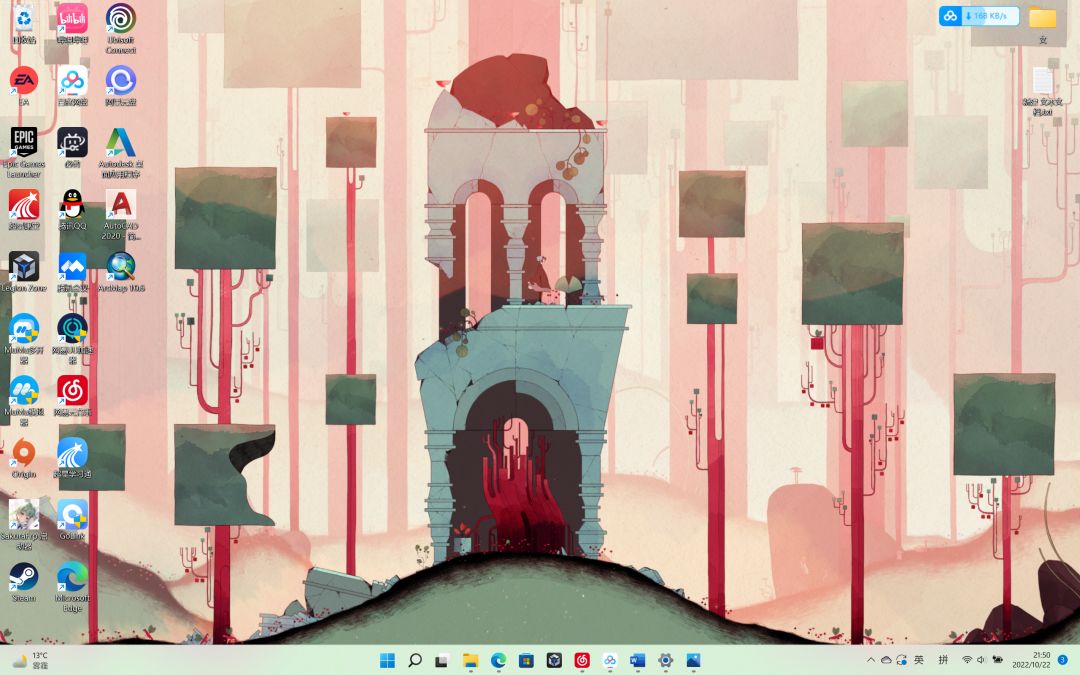The image size is (1080, 675).
Task: Open Task View on taskbar
Action: point(442,661)
